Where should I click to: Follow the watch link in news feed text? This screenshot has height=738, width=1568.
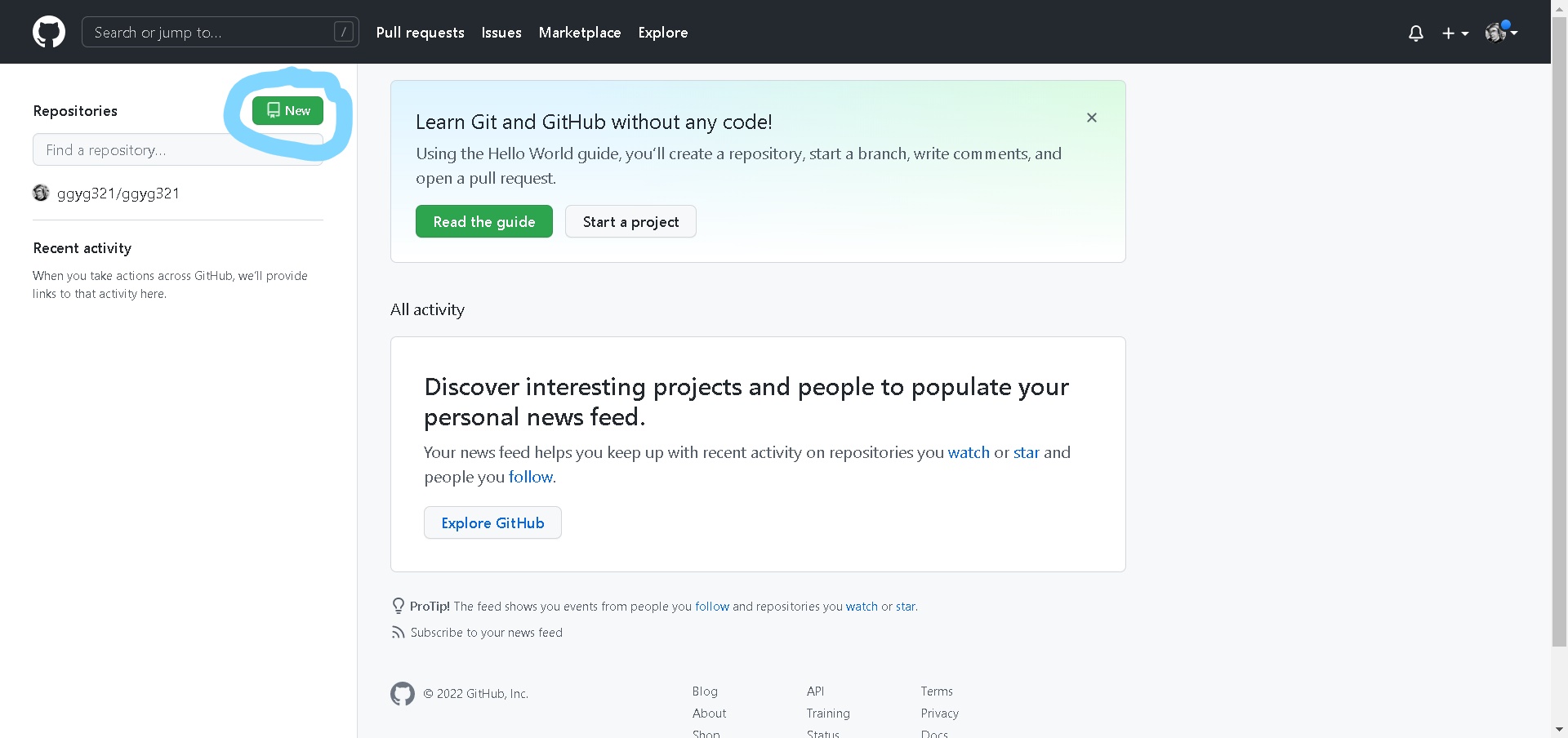[x=969, y=452]
